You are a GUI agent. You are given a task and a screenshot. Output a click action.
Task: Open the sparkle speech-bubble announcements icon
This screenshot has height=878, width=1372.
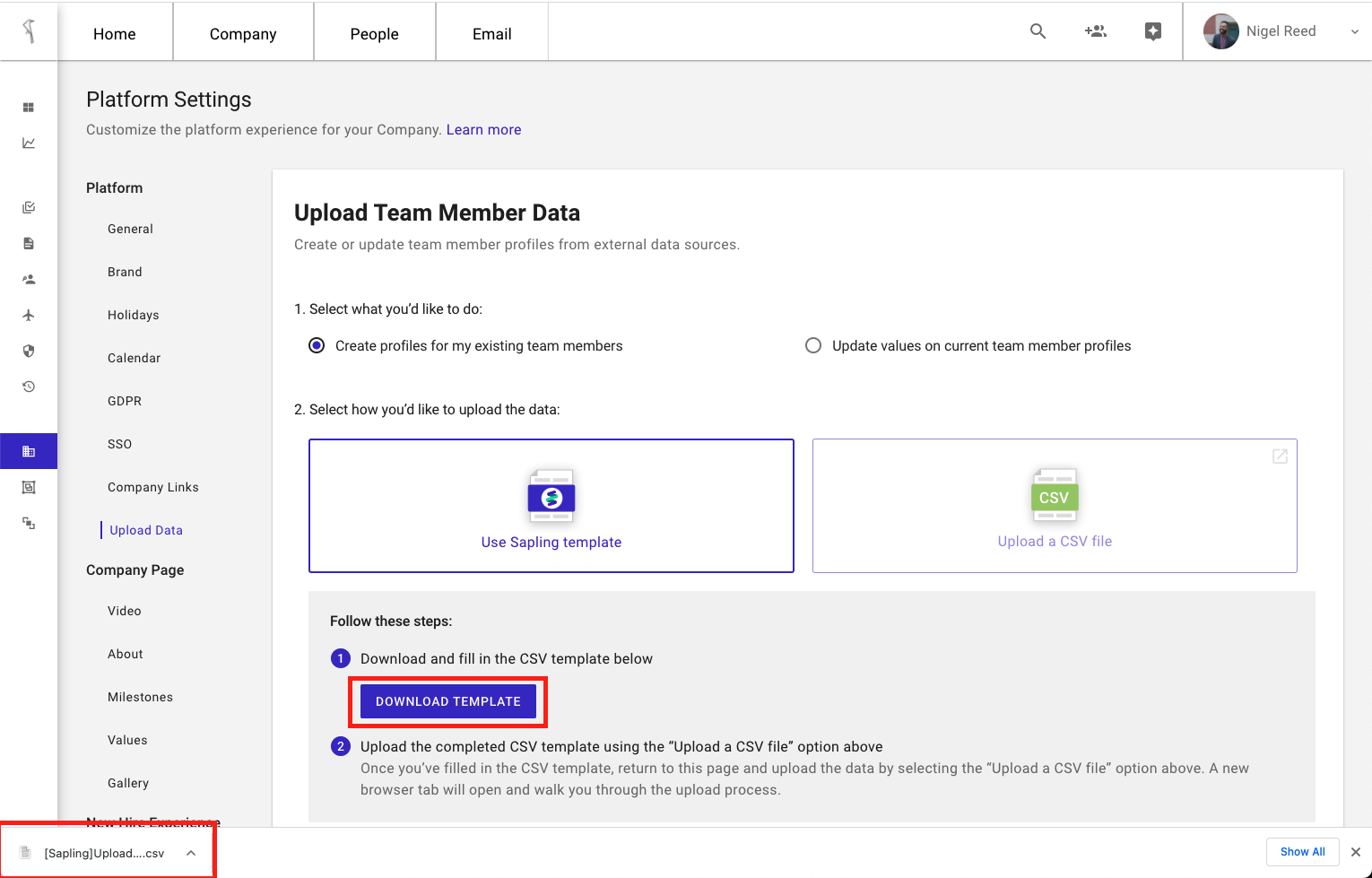click(1153, 31)
